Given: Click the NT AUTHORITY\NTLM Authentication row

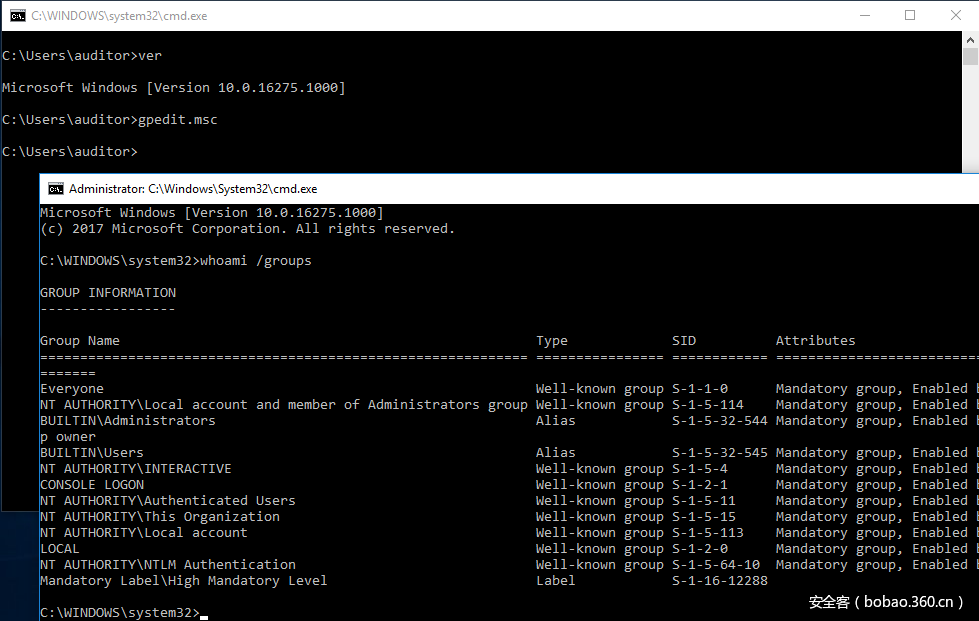Looking at the screenshot, I should point(167,565).
